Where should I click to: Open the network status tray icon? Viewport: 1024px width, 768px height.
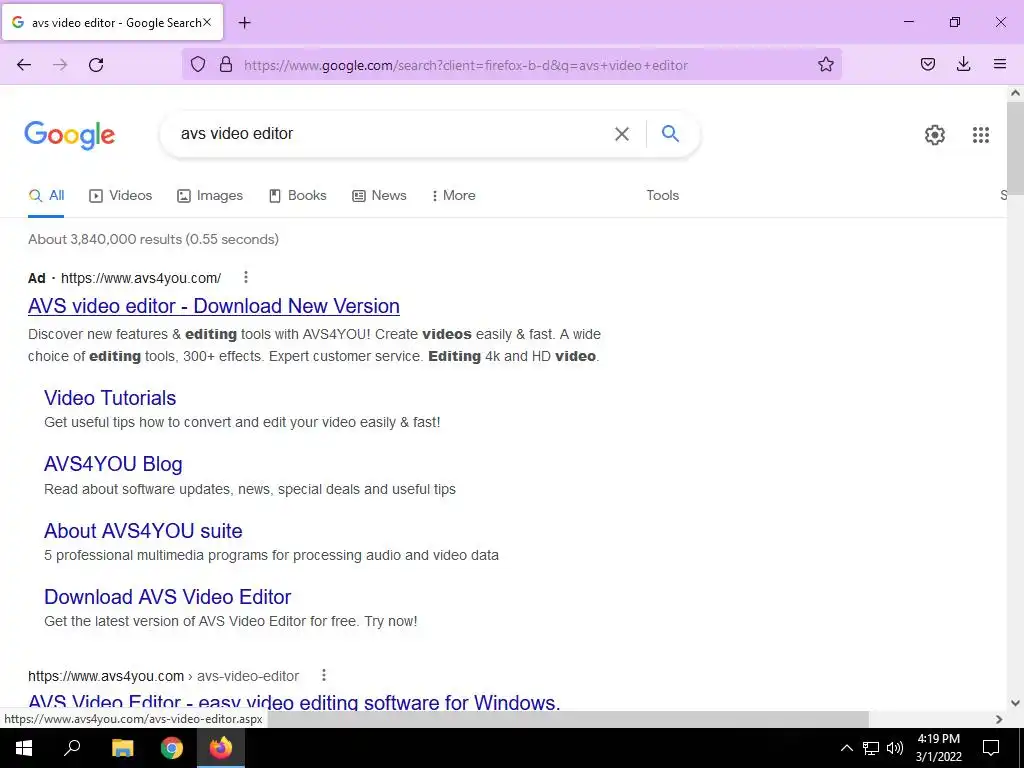(x=871, y=748)
